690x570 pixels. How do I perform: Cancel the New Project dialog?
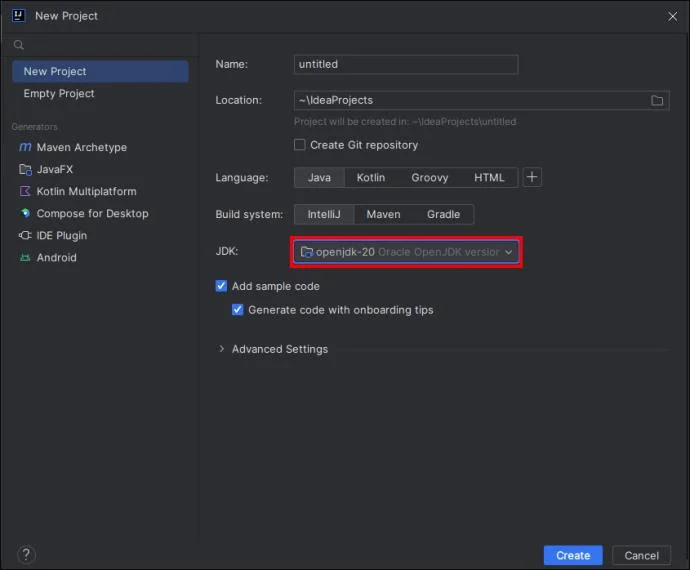click(x=642, y=555)
